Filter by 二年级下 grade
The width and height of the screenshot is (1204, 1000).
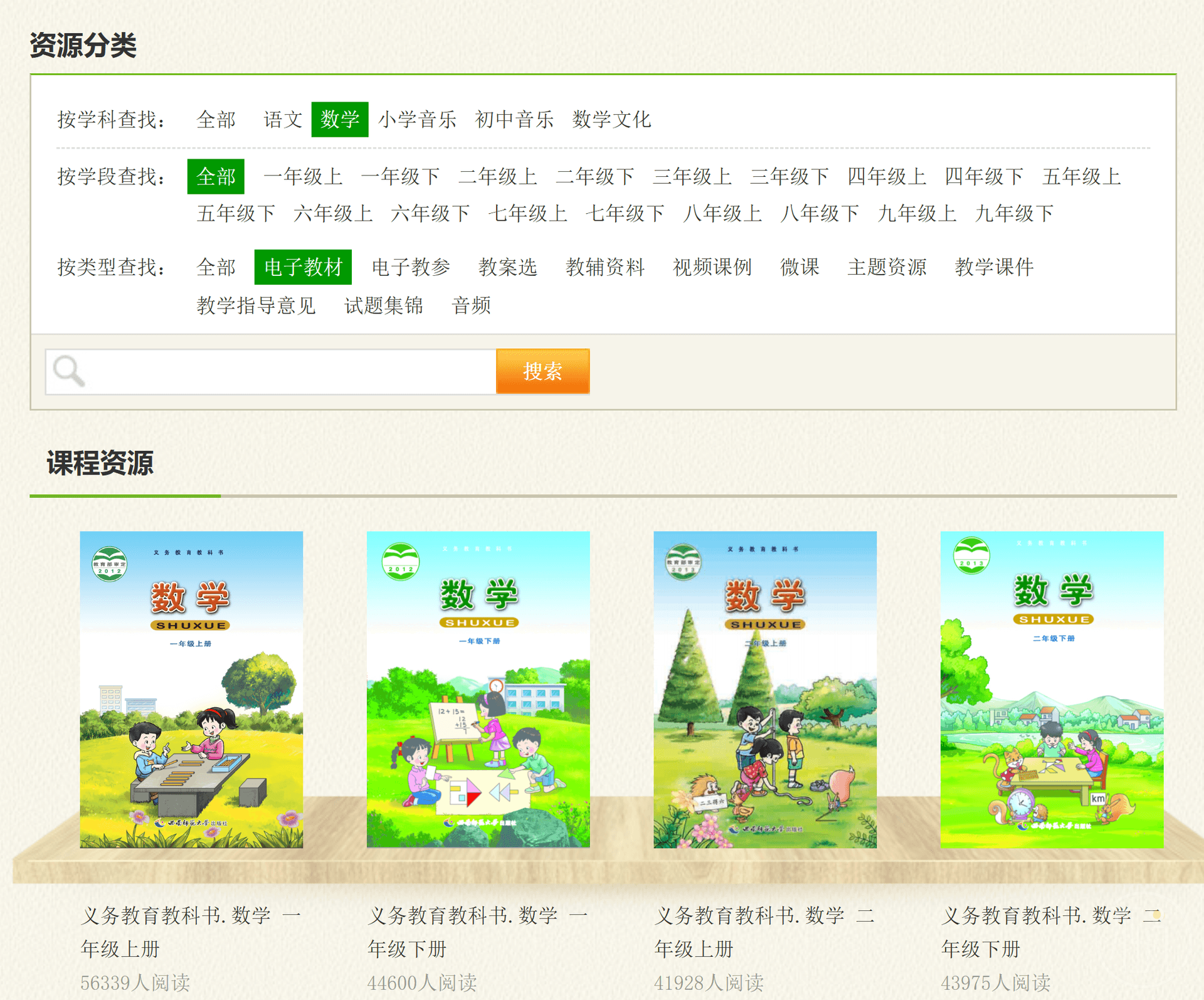[595, 176]
